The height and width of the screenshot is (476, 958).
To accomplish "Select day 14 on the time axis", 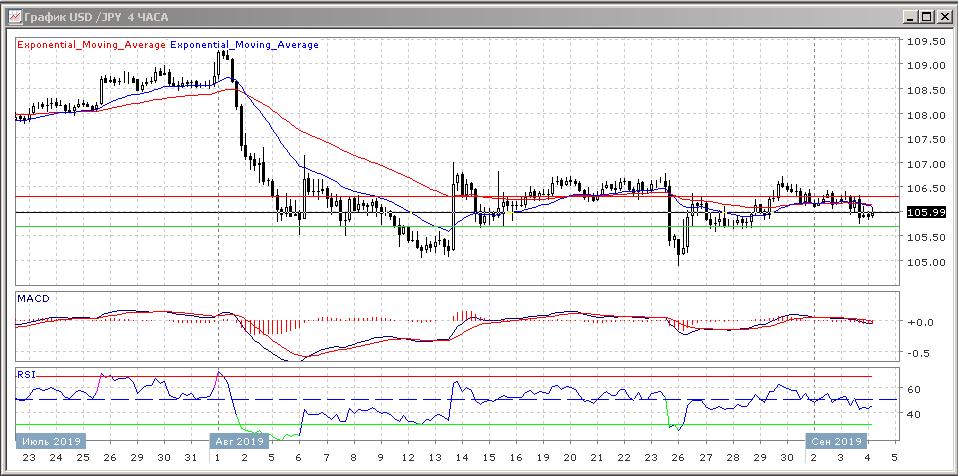I will (461, 457).
